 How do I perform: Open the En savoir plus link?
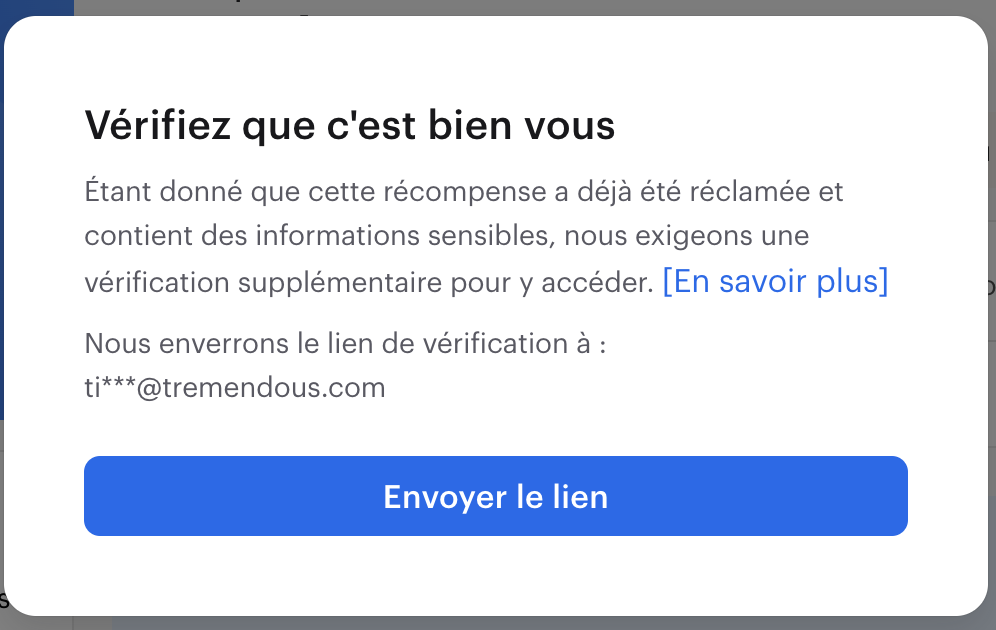(775, 282)
